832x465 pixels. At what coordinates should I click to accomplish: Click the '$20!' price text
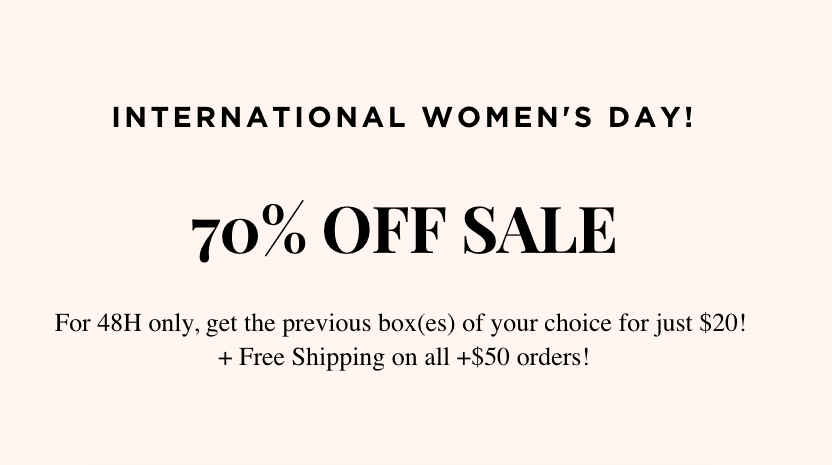723,323
